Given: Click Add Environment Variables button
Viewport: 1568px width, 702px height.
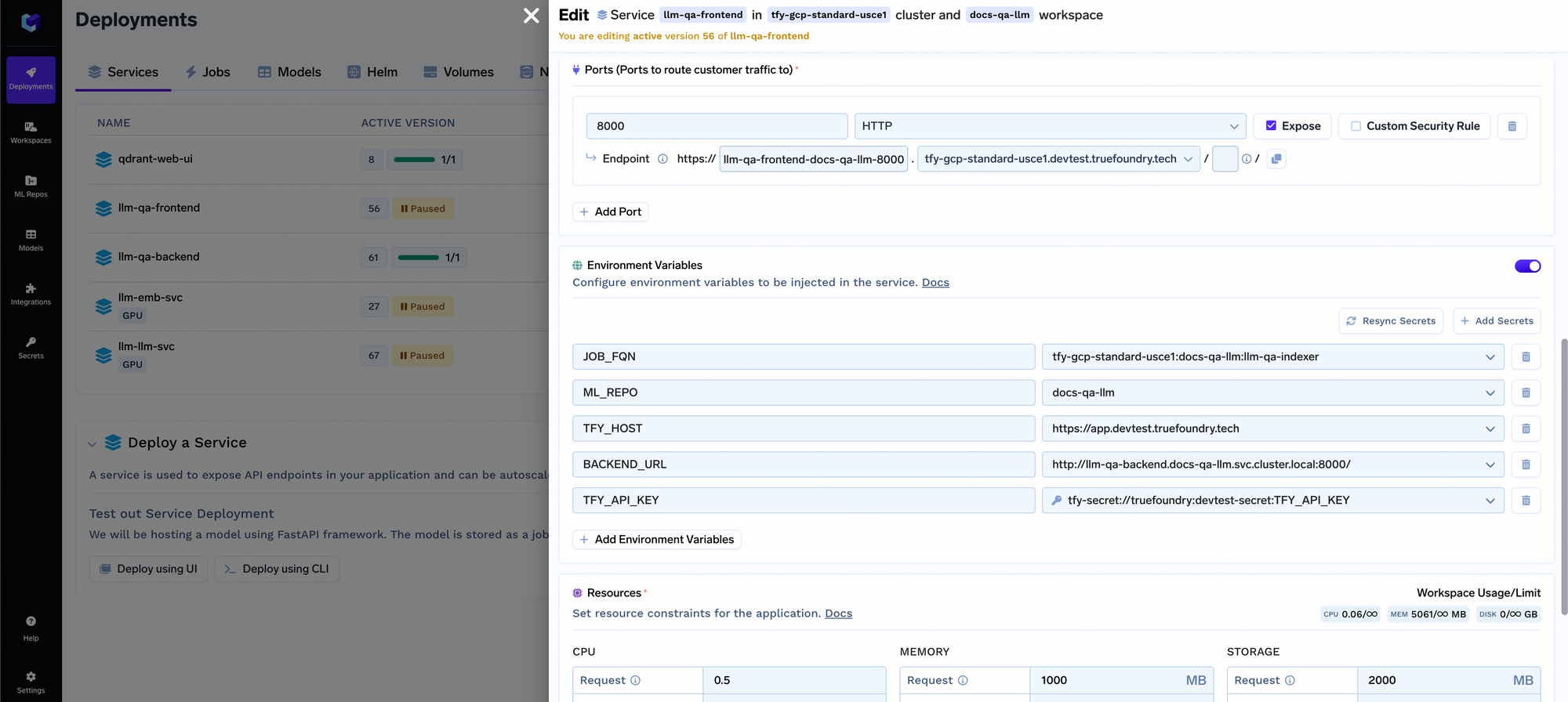Looking at the screenshot, I should click(x=657, y=540).
